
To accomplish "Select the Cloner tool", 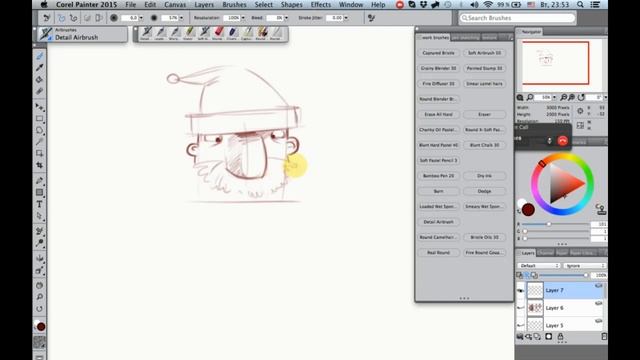I will tap(40, 231).
